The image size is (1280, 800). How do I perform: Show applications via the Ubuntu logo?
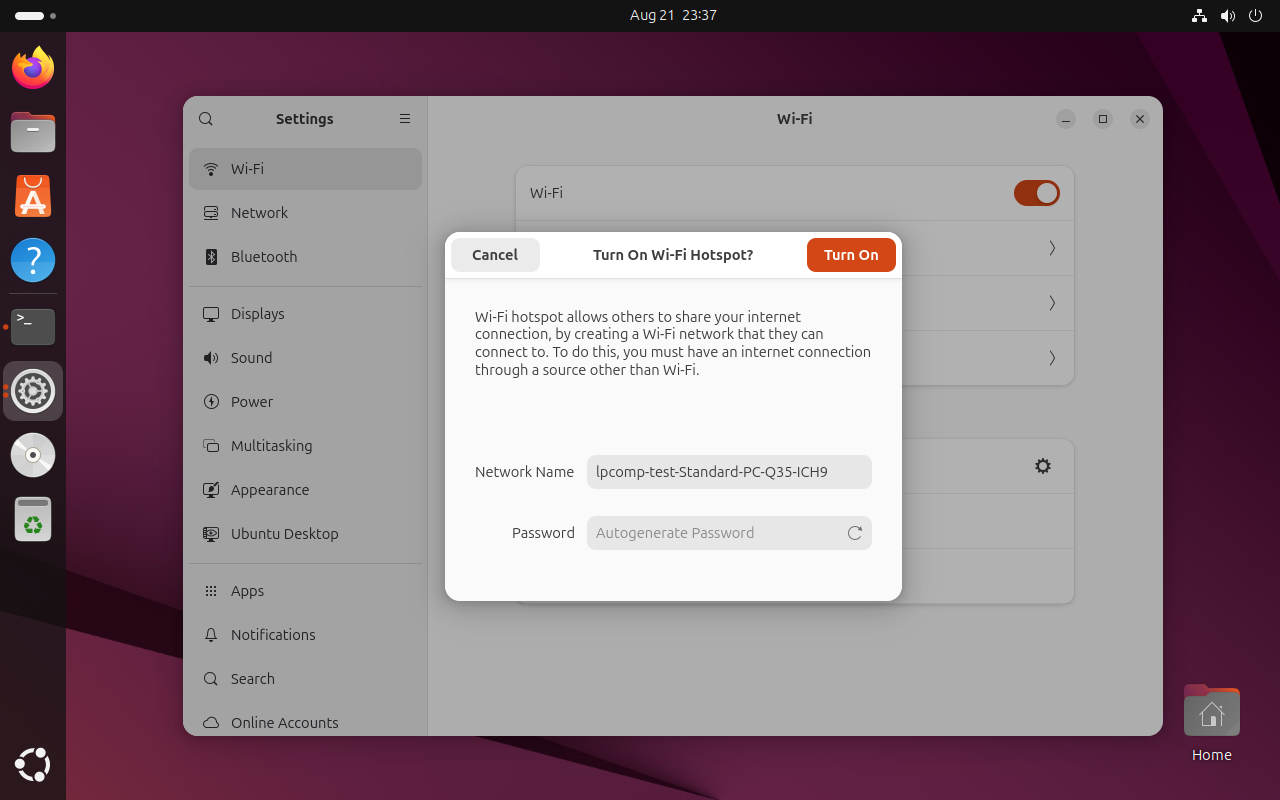(33, 765)
